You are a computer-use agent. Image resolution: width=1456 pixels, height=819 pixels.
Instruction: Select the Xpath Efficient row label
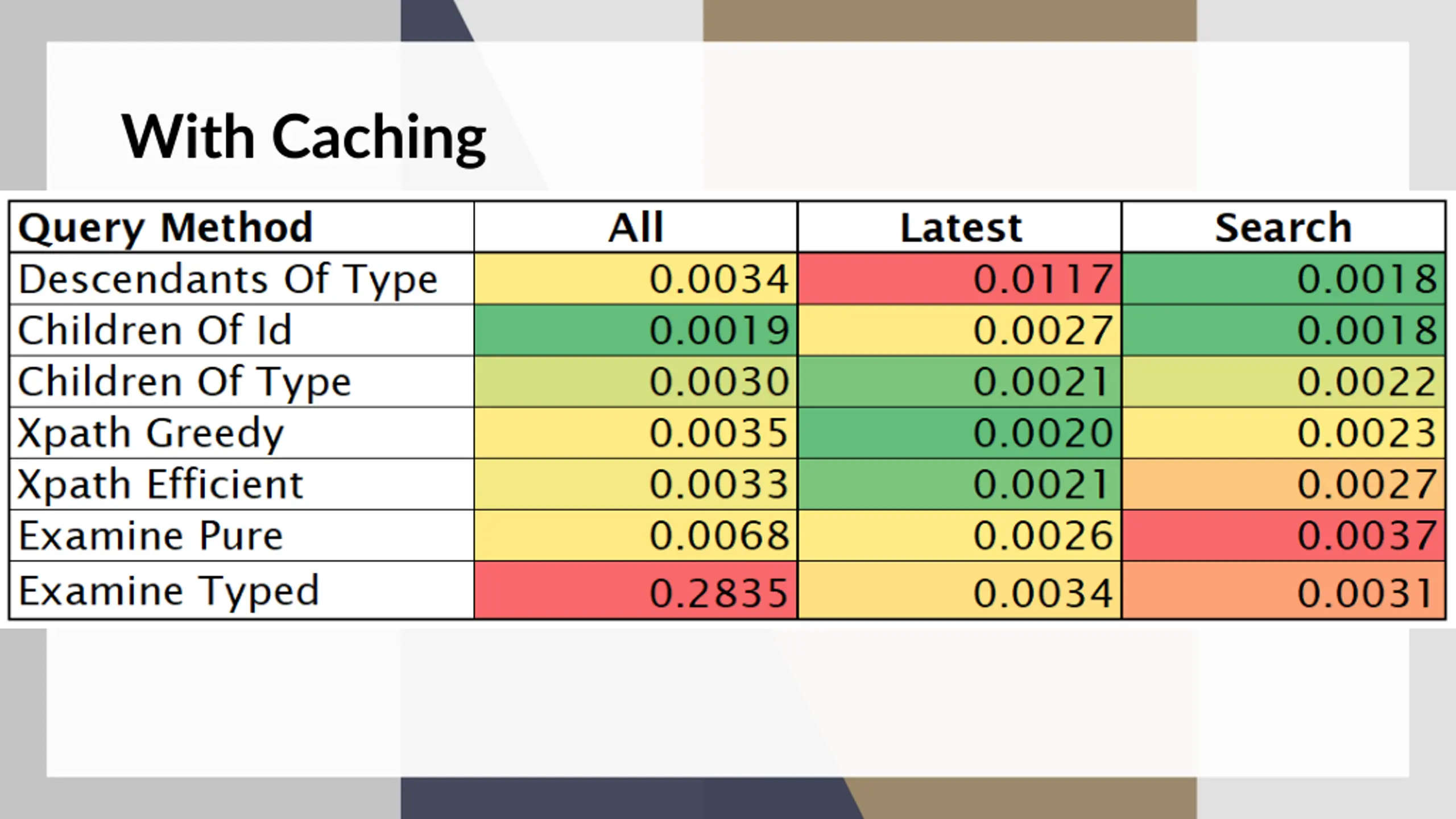tap(242, 483)
